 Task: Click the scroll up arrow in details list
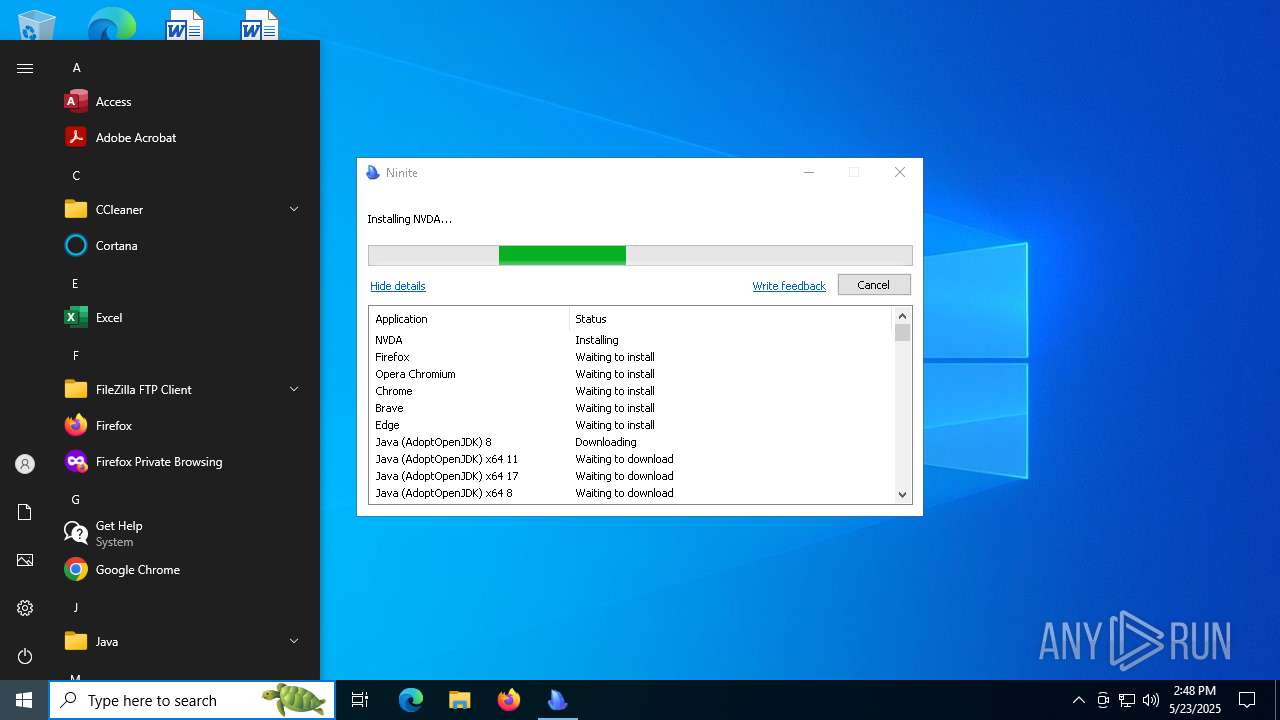point(902,316)
